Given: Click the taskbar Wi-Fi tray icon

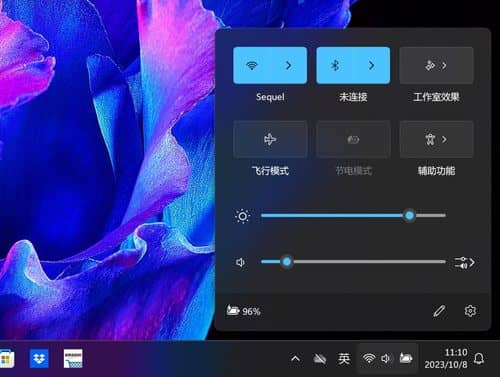Looking at the screenshot, I should tap(369, 358).
